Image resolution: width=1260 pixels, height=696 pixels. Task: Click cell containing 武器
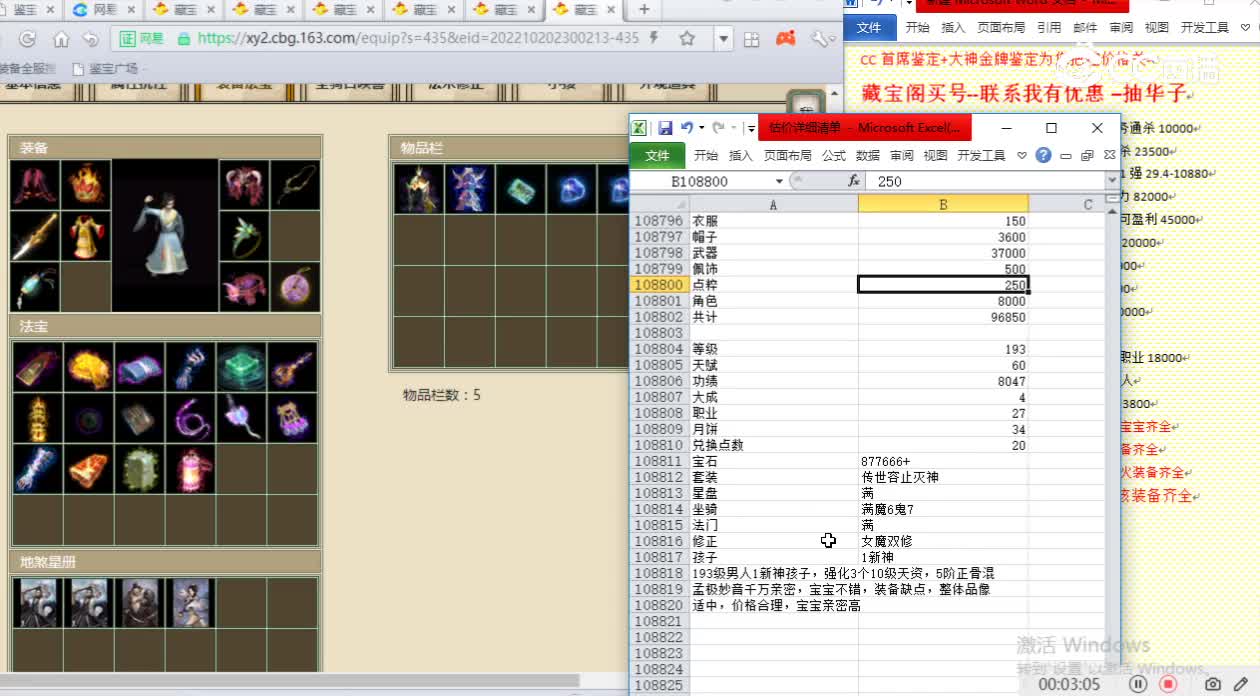[x=774, y=253]
